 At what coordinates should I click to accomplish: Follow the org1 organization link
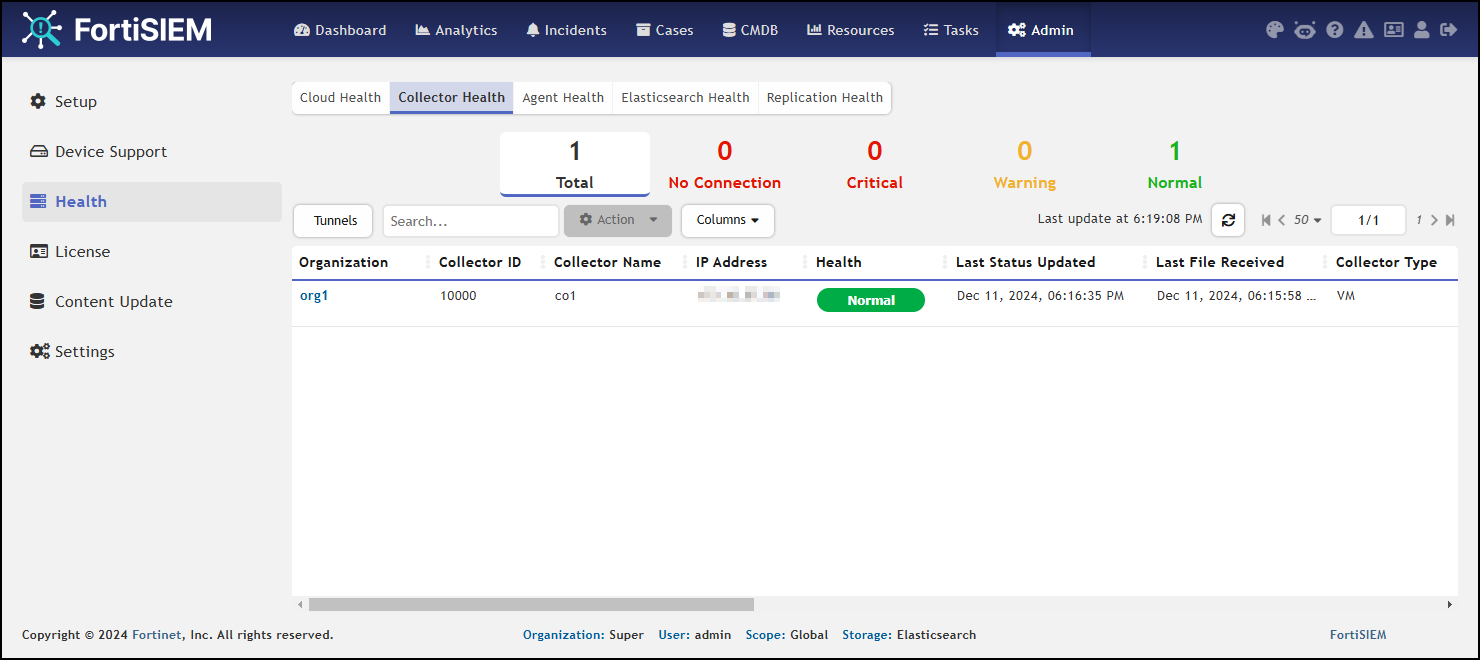click(314, 295)
